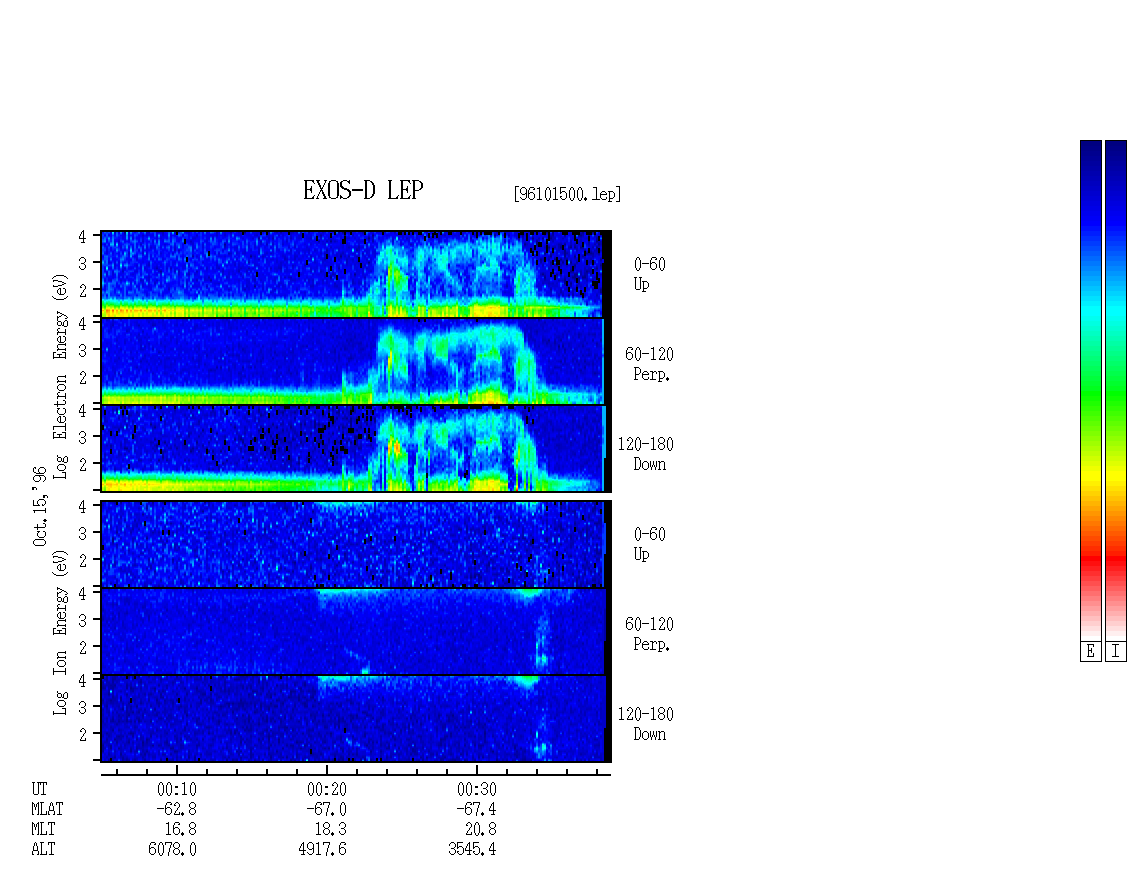Select the ion 0-60 Up spectrogram panel
The width and height of the screenshot is (1130, 875).
(356, 544)
